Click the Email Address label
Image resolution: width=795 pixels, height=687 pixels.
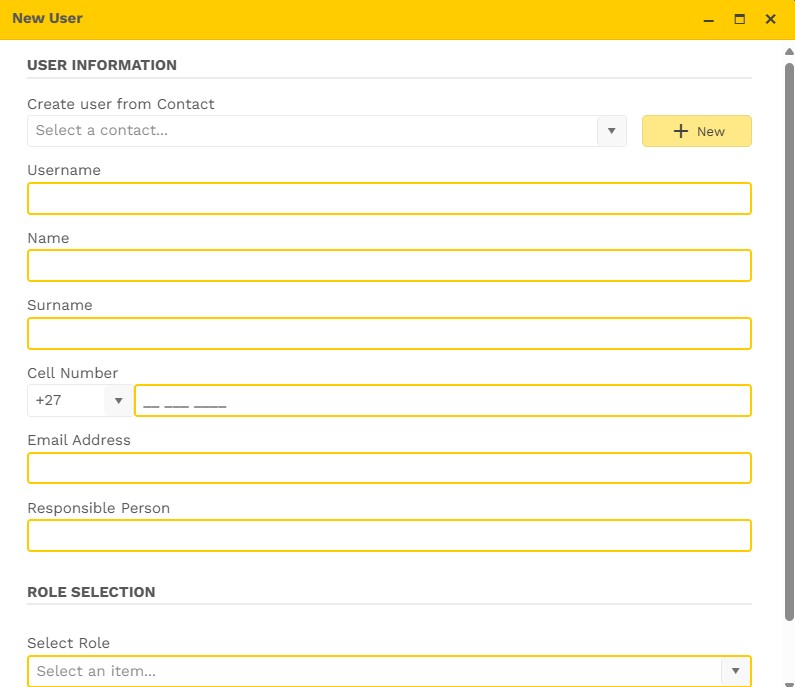79,440
